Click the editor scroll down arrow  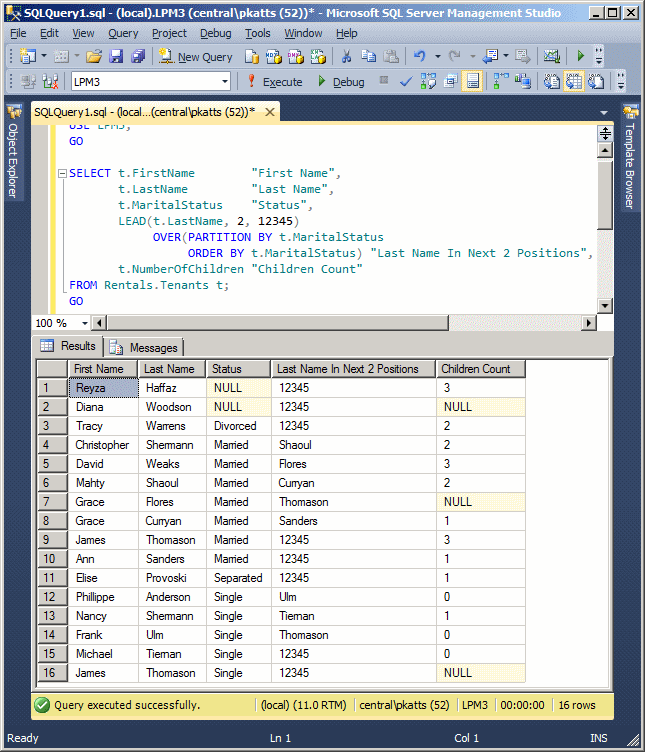[x=605, y=306]
